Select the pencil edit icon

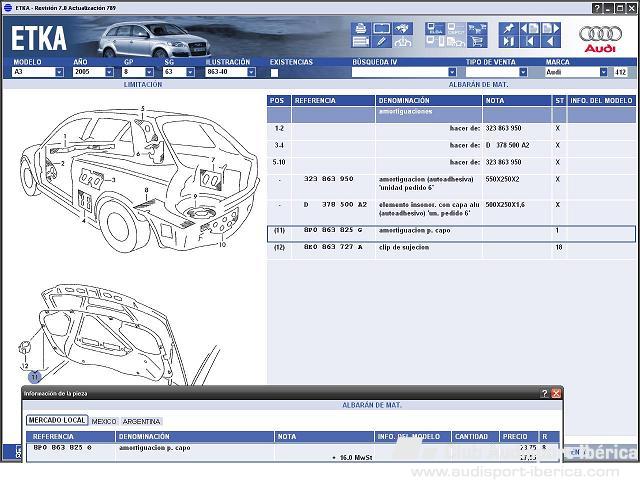381,42
